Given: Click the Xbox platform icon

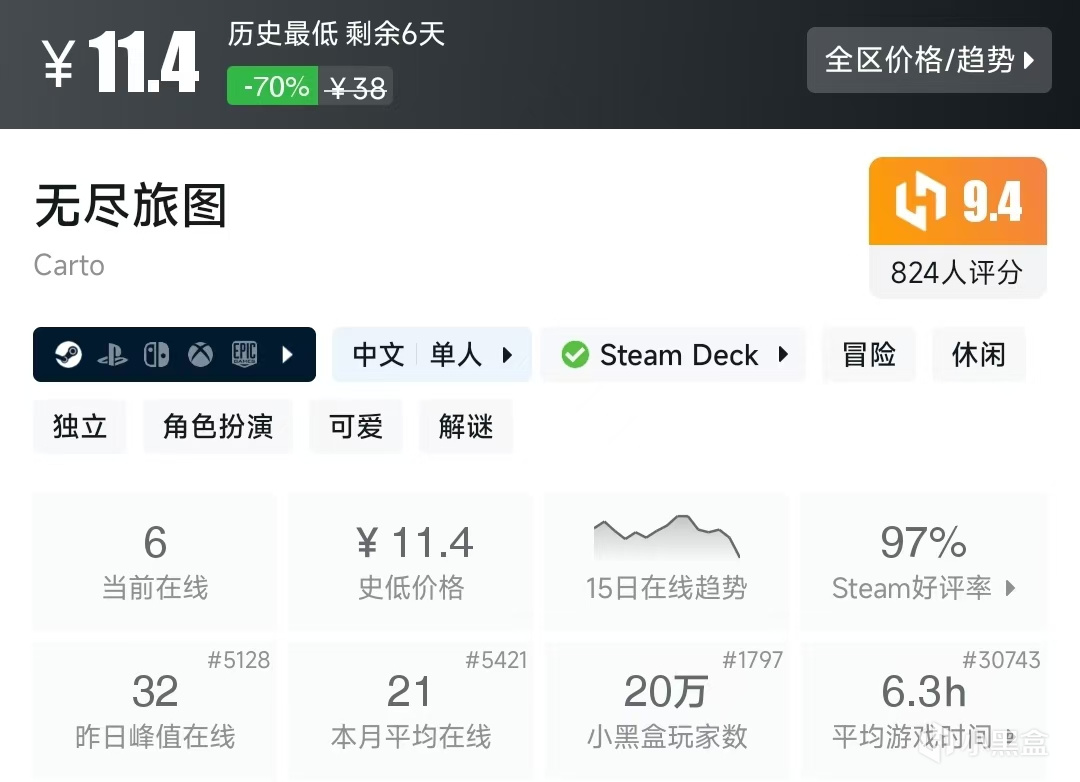Looking at the screenshot, I should [x=200, y=354].
